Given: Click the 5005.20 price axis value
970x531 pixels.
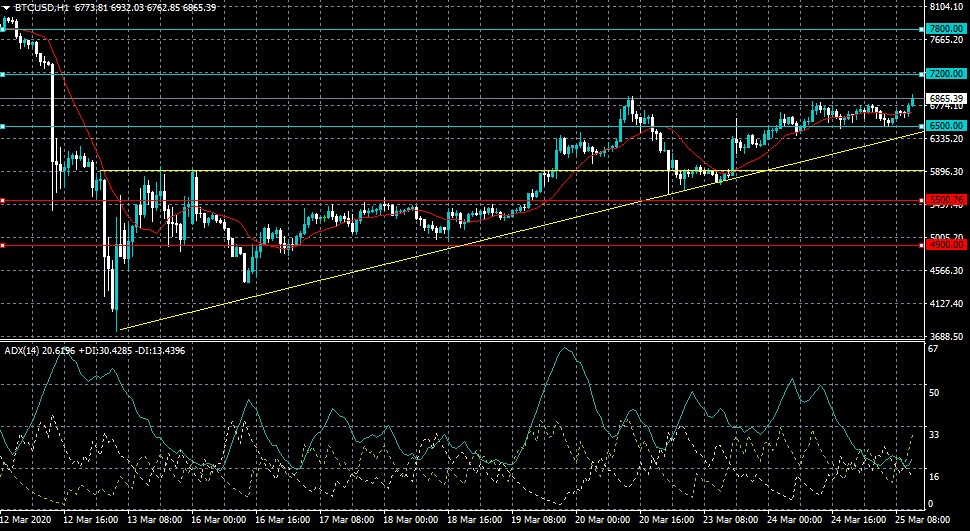Looking at the screenshot, I should tap(946, 238).
